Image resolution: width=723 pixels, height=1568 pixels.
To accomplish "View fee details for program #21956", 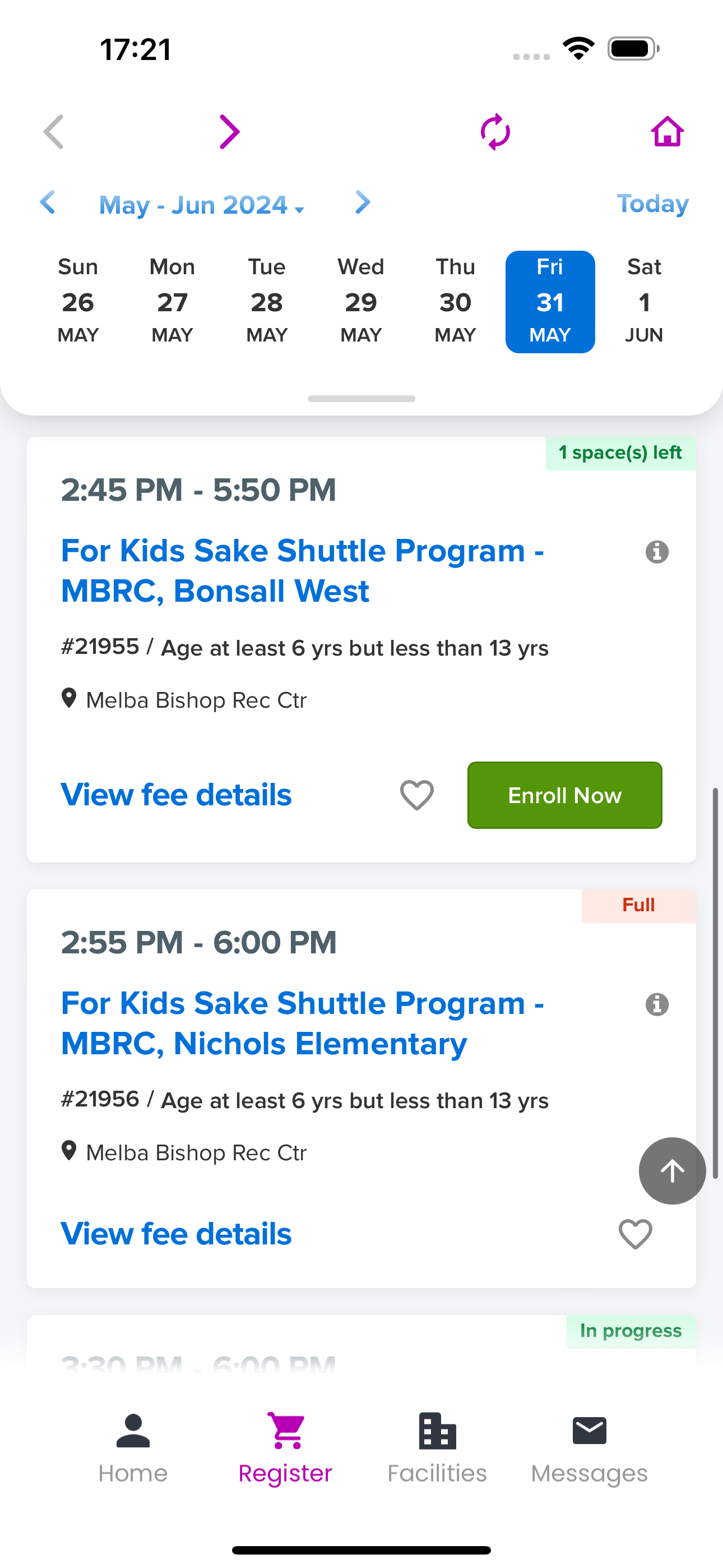I will pos(177,1234).
